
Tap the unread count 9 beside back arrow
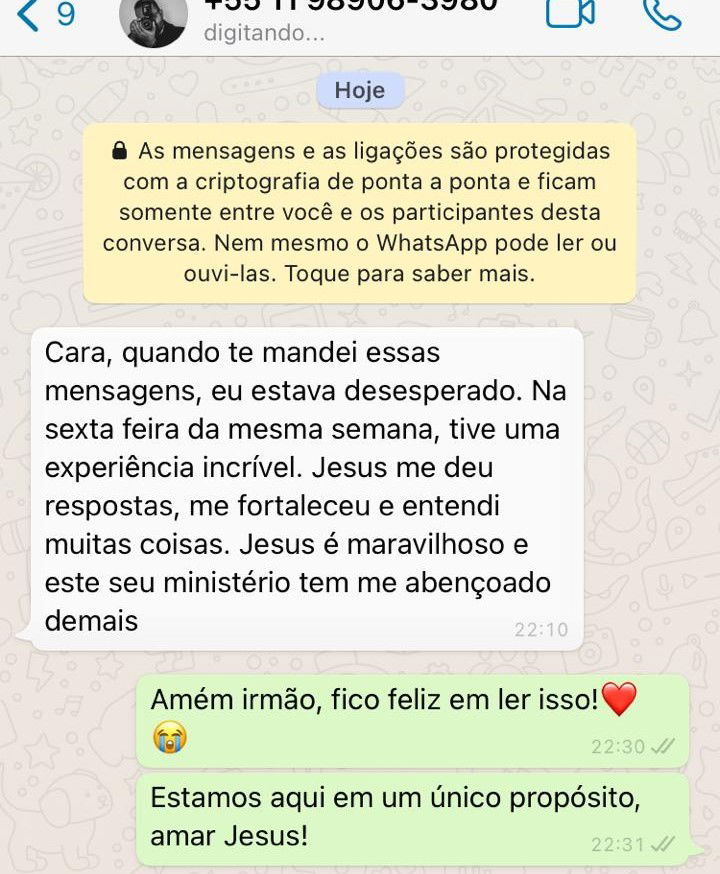(66, 13)
